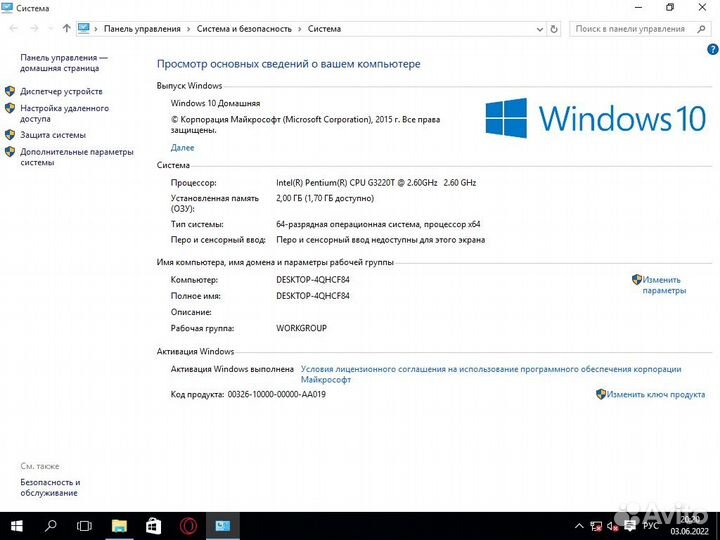Screen dimensions: 720x540
Task: Expand the address bar history dropdown
Action: tap(540, 29)
